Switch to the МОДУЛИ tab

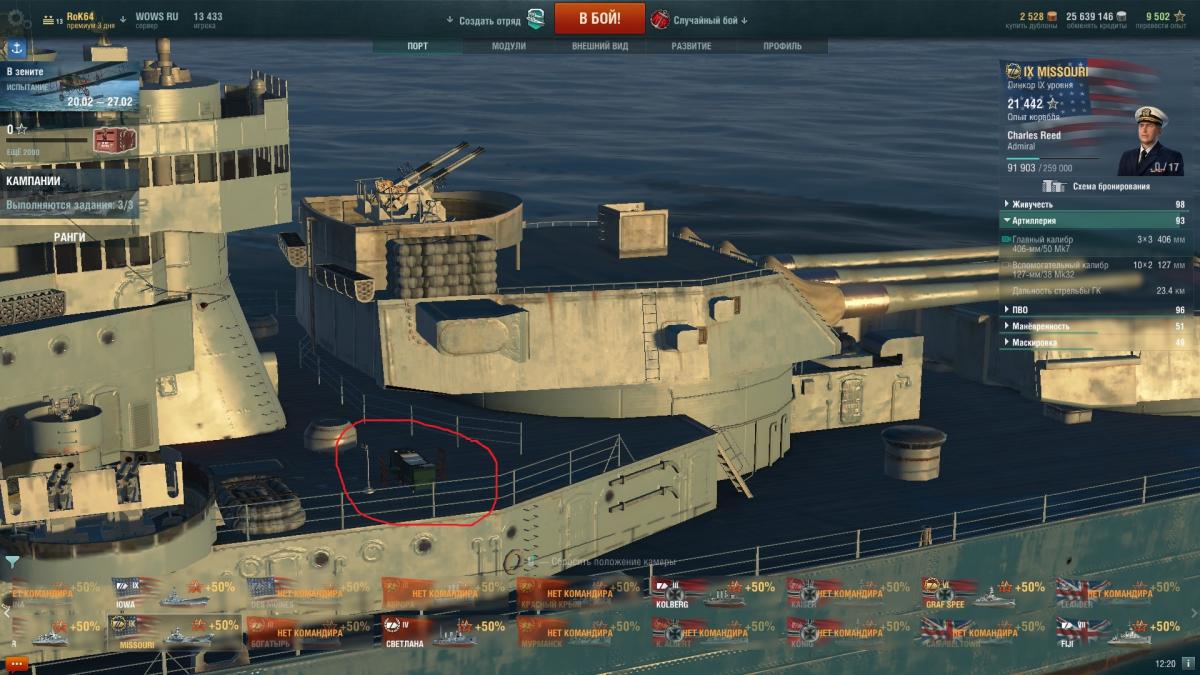click(509, 46)
